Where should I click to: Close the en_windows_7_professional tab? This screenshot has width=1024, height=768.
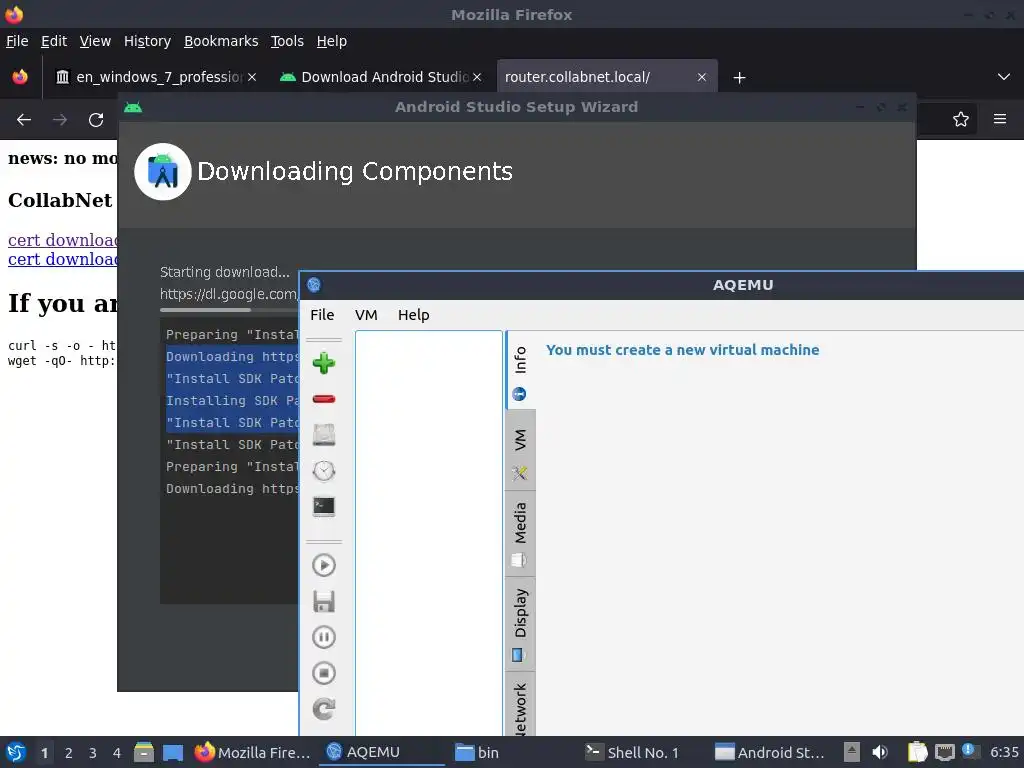pos(252,77)
